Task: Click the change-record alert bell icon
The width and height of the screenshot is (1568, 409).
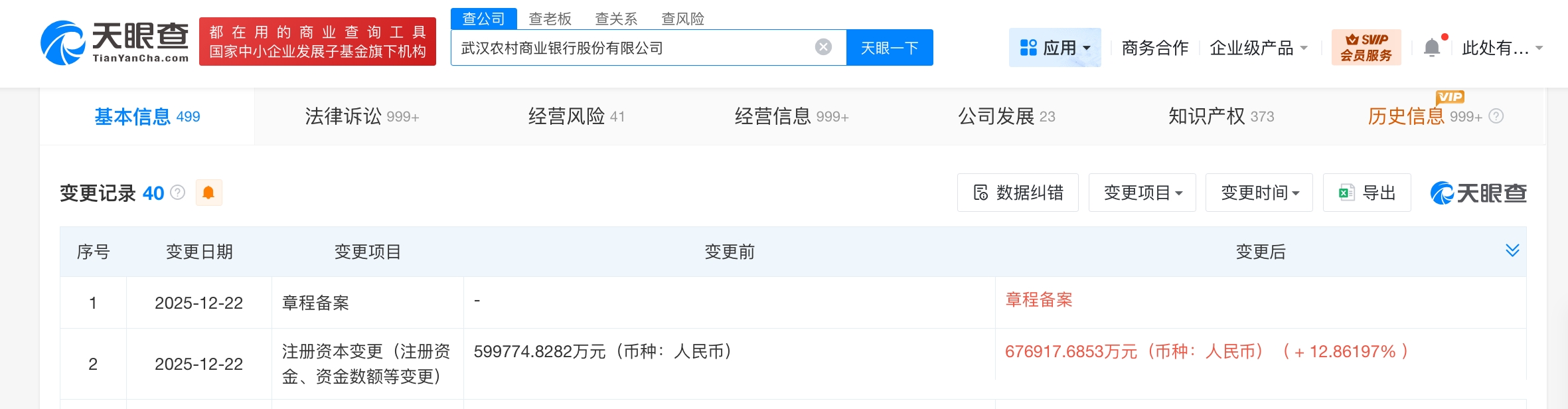Action: pyautogui.click(x=208, y=193)
